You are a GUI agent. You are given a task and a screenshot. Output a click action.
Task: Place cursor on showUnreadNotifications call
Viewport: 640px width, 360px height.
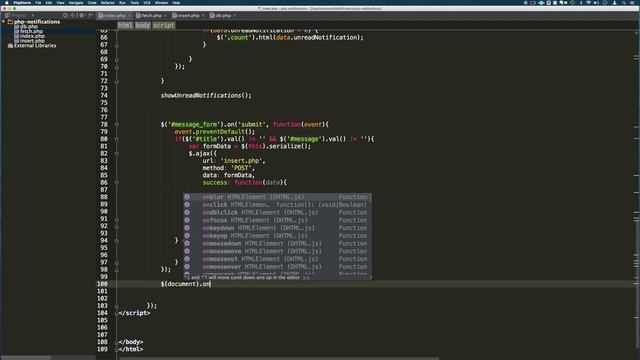coord(205,96)
